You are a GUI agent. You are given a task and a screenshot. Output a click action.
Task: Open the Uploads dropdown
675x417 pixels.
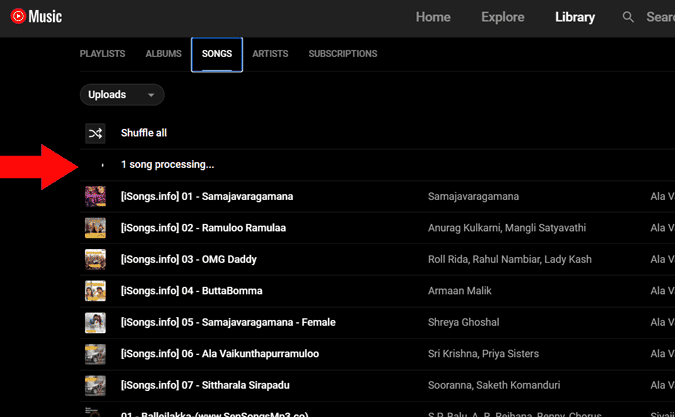pos(122,95)
